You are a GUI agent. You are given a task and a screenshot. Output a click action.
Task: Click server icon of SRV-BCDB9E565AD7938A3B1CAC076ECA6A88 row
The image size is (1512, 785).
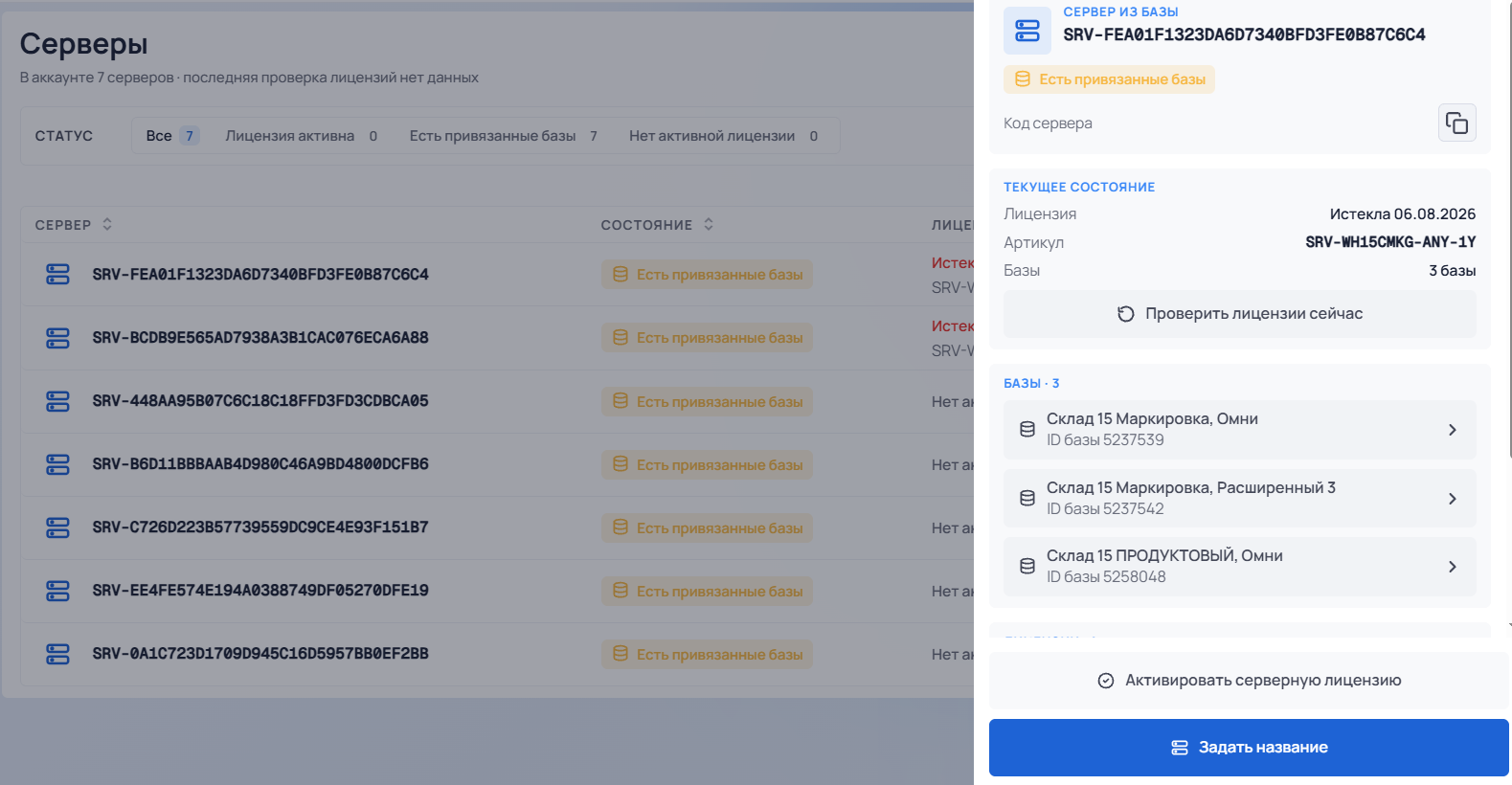pyautogui.click(x=57, y=338)
